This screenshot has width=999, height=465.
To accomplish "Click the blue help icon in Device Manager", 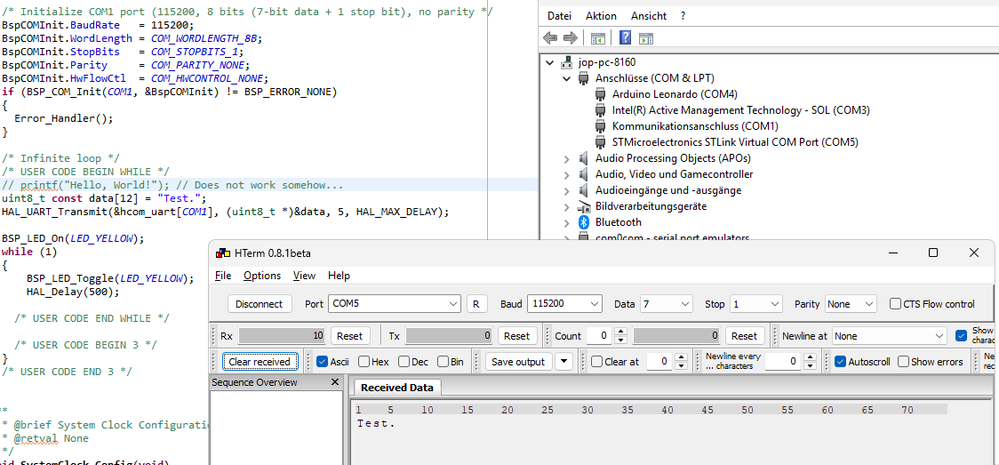I will (624, 38).
